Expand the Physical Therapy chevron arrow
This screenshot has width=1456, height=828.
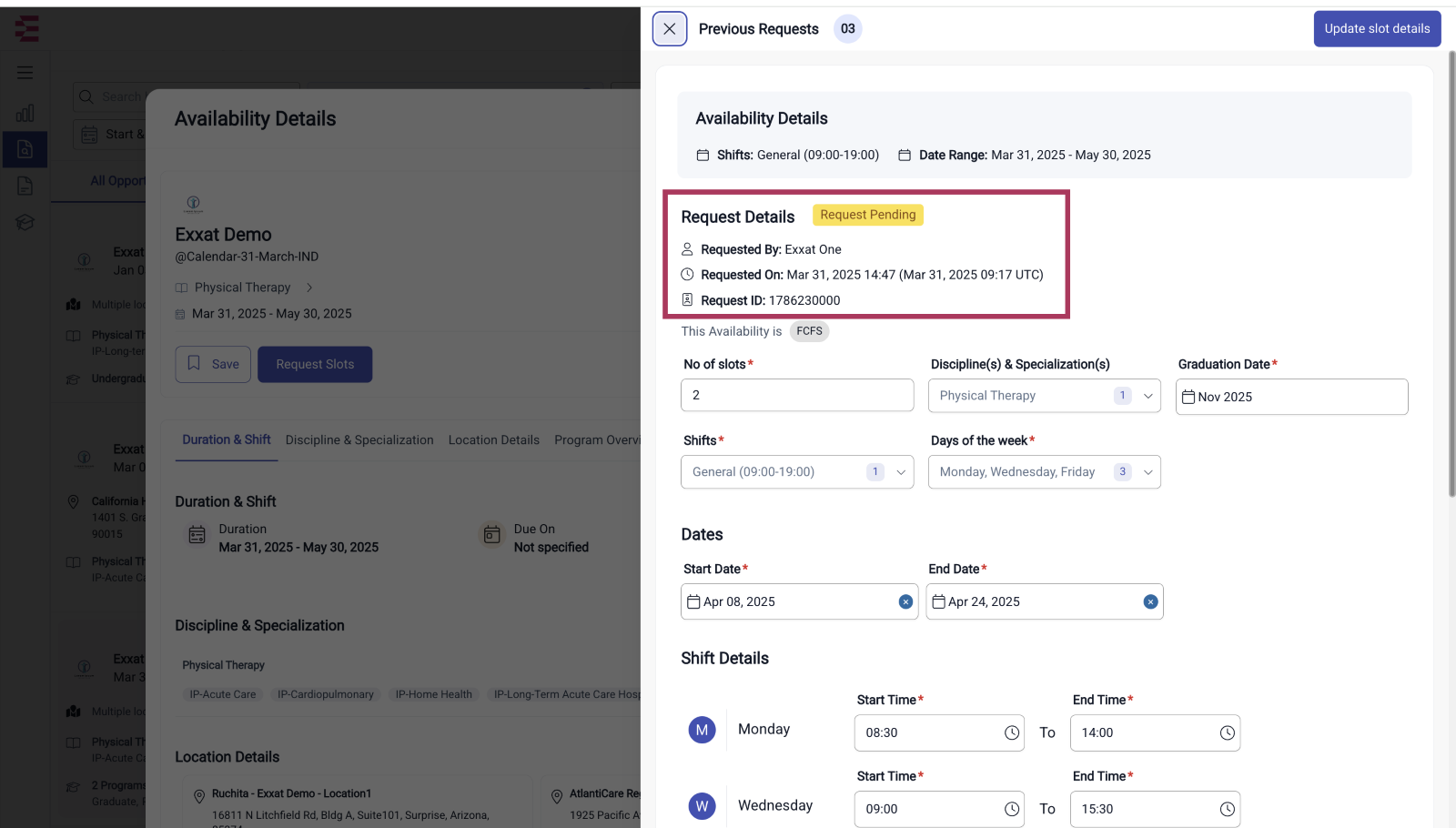click(309, 288)
